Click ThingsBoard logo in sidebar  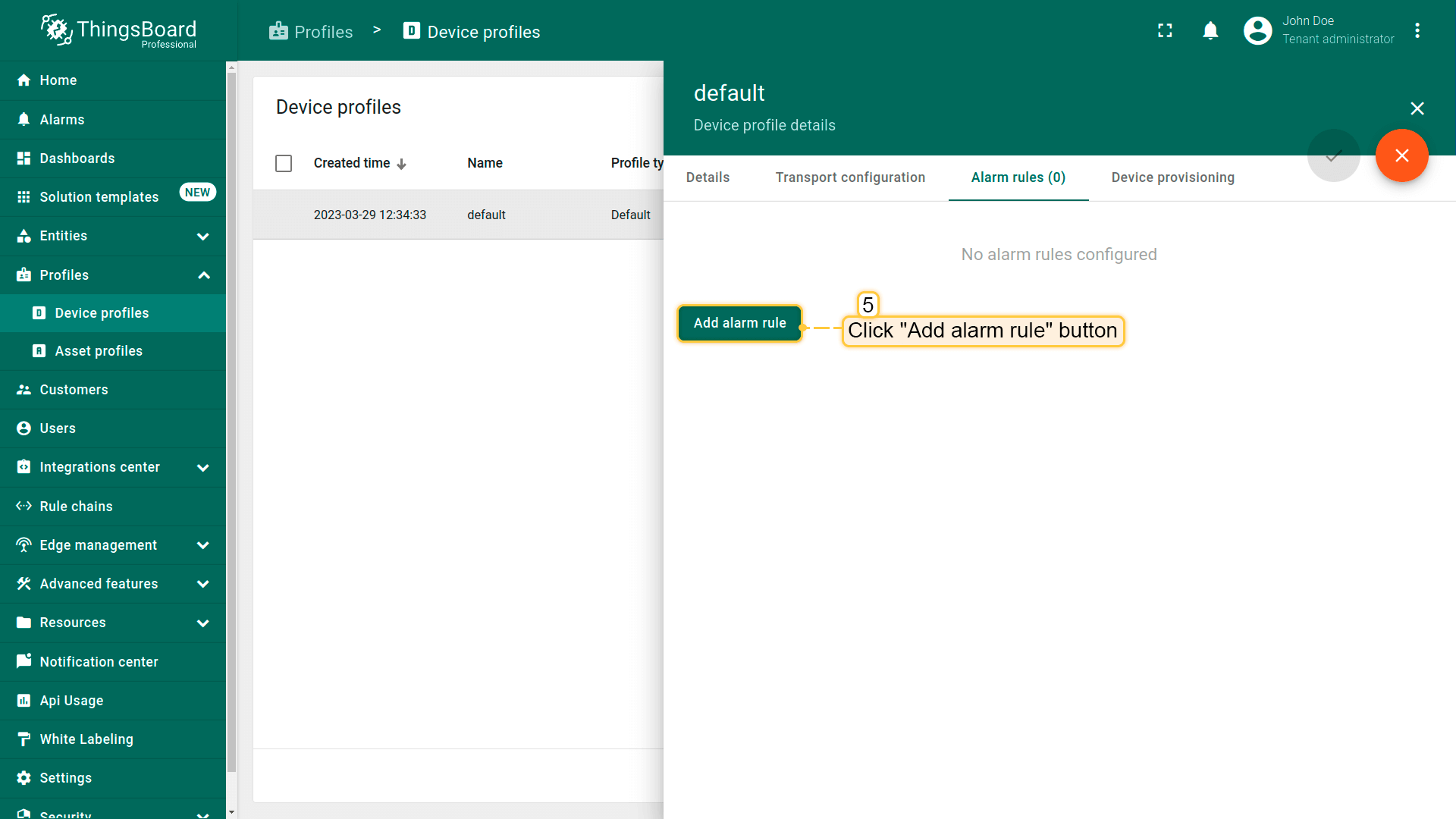click(x=119, y=30)
